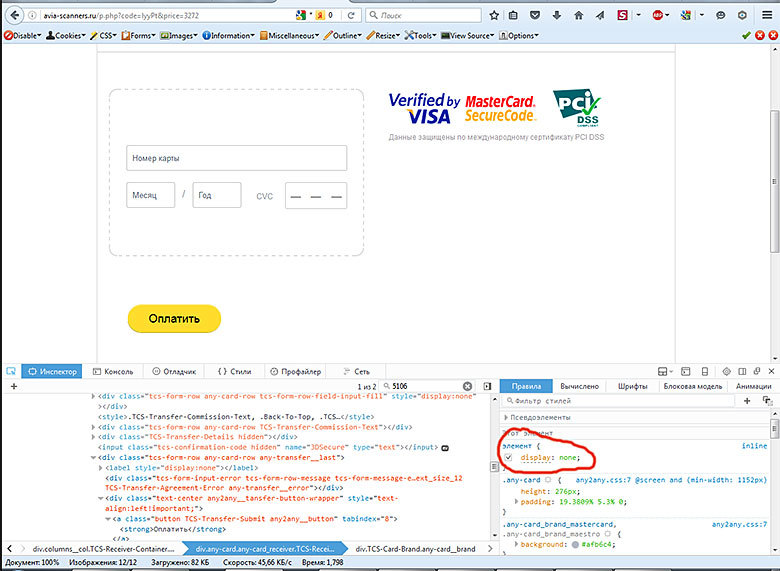The width and height of the screenshot is (780, 571).
Task: Click the paper-plane send icon in toolbar
Action: click(599, 15)
